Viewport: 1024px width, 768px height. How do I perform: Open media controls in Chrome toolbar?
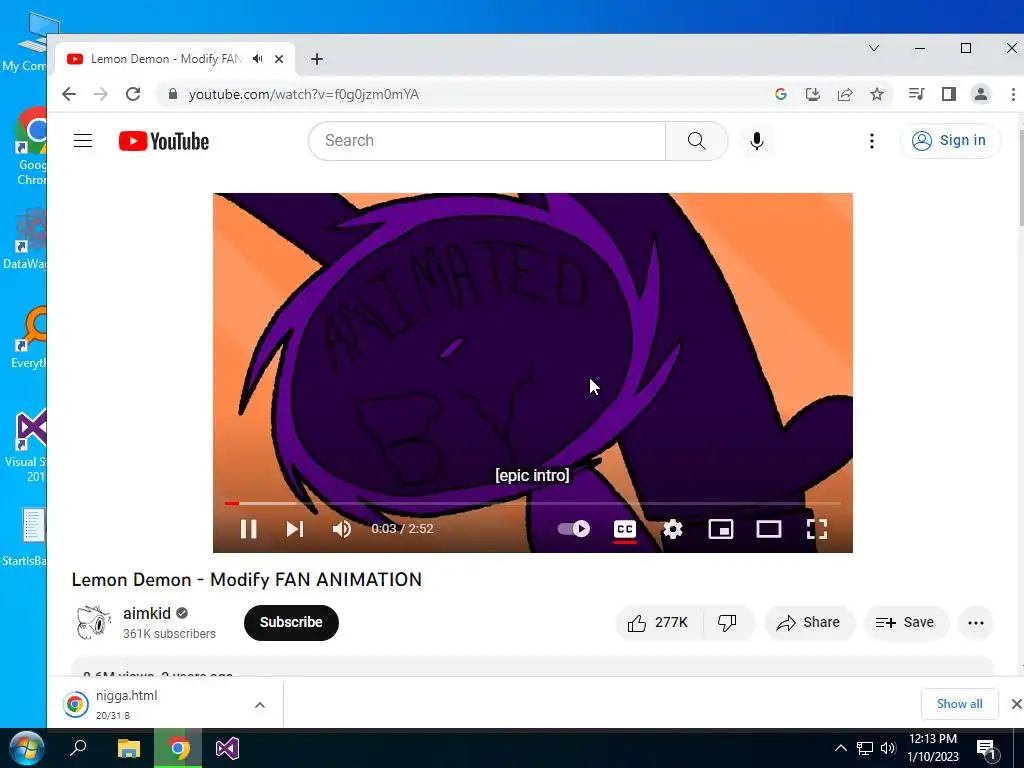point(916,94)
